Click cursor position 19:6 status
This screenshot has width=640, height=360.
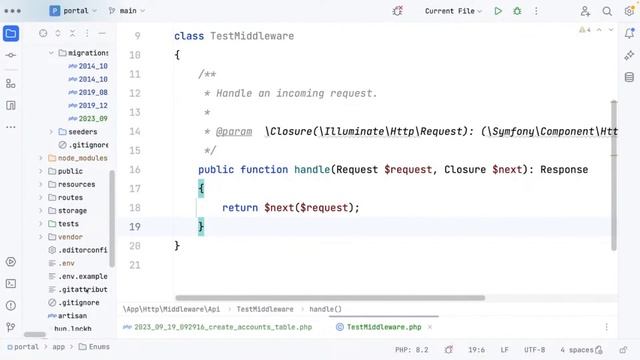tap(476, 350)
